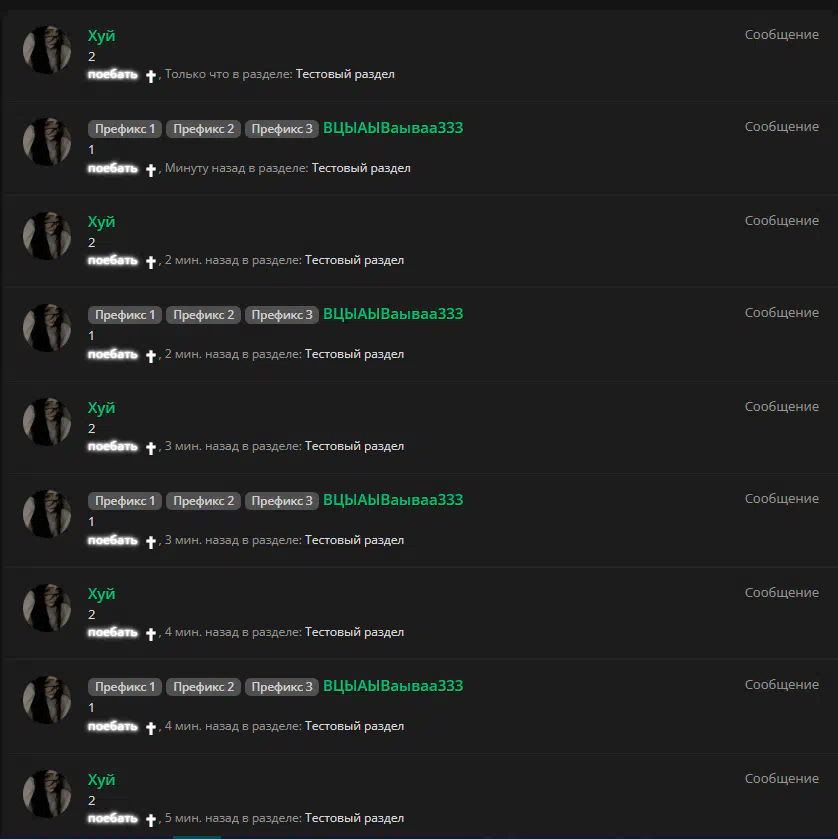
Task: Open the first 'ВЦЫАЫВаываа333' thread title
Action: pyautogui.click(x=393, y=128)
